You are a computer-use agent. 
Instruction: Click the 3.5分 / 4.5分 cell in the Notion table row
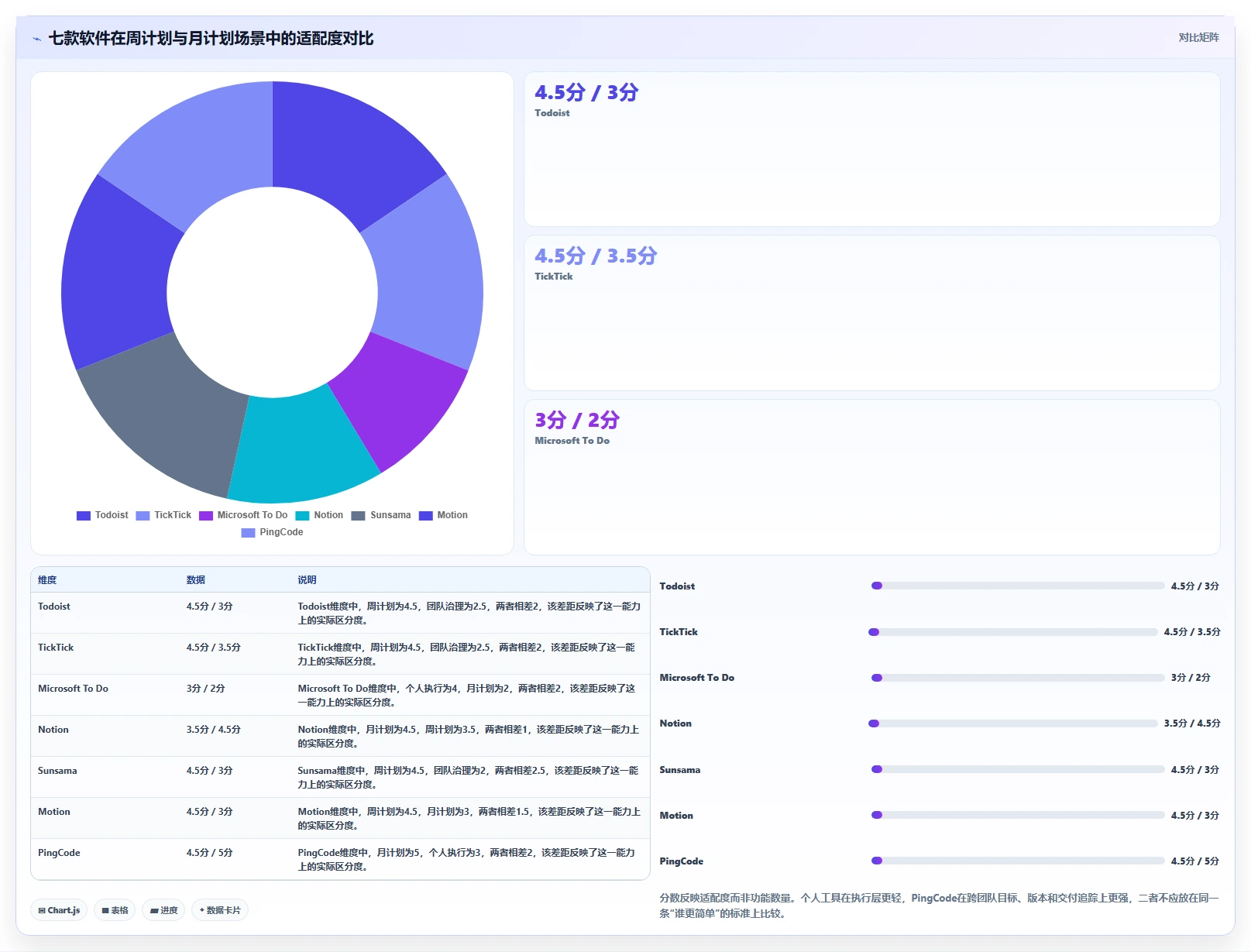click(214, 730)
